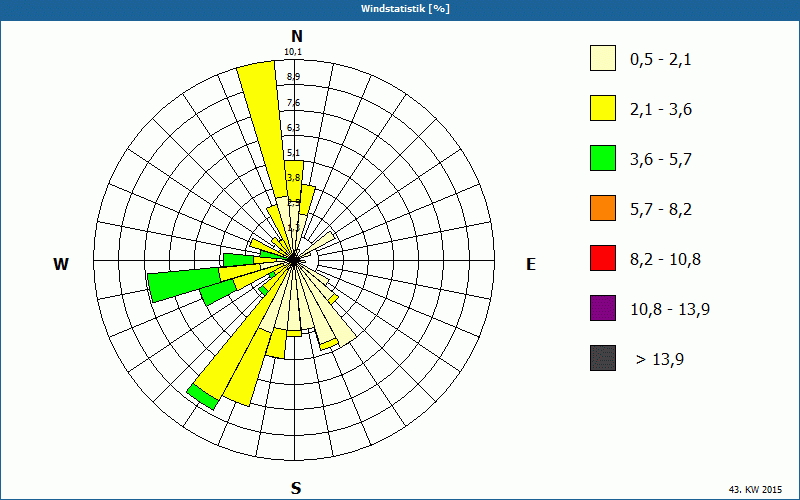This screenshot has width=800, height=500.
Task: Click the N compass label
Action: [x=296, y=36]
